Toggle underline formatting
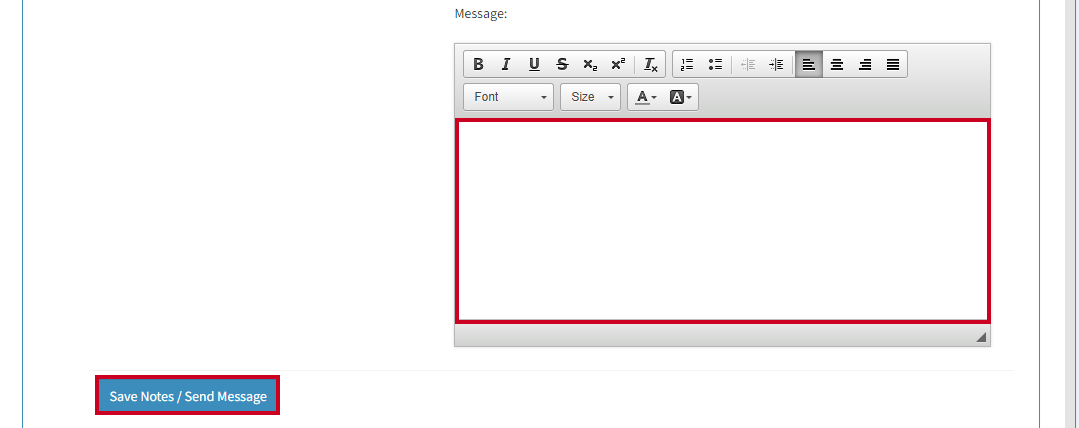 coord(534,64)
